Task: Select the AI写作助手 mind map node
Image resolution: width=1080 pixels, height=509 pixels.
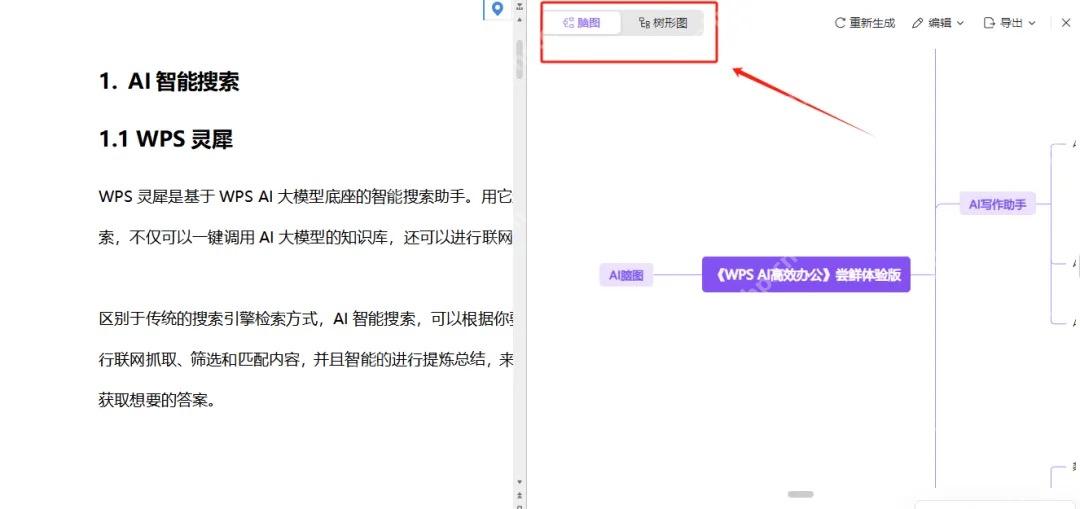Action: click(x=997, y=204)
